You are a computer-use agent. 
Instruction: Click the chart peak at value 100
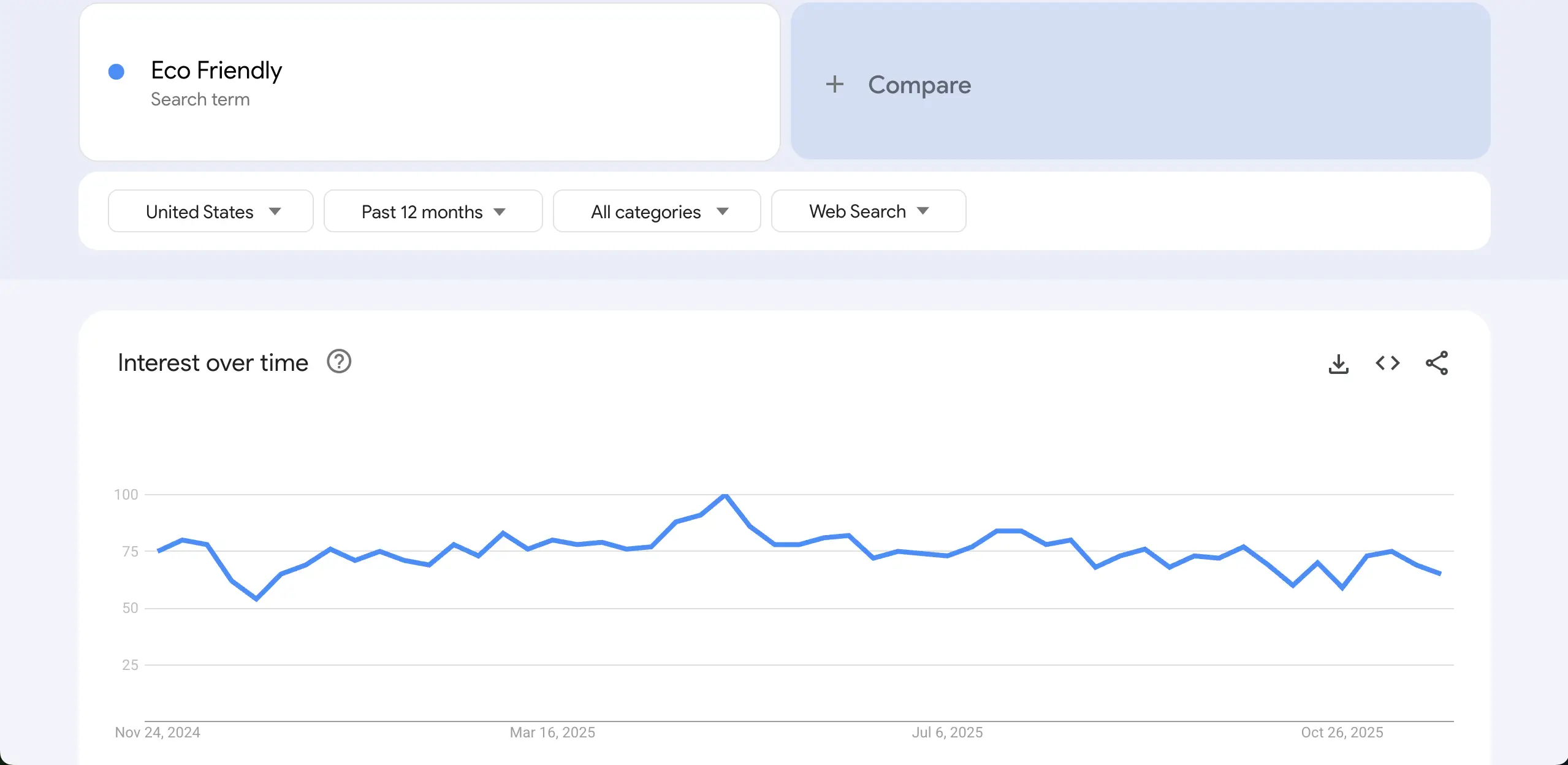pyautogui.click(x=725, y=495)
